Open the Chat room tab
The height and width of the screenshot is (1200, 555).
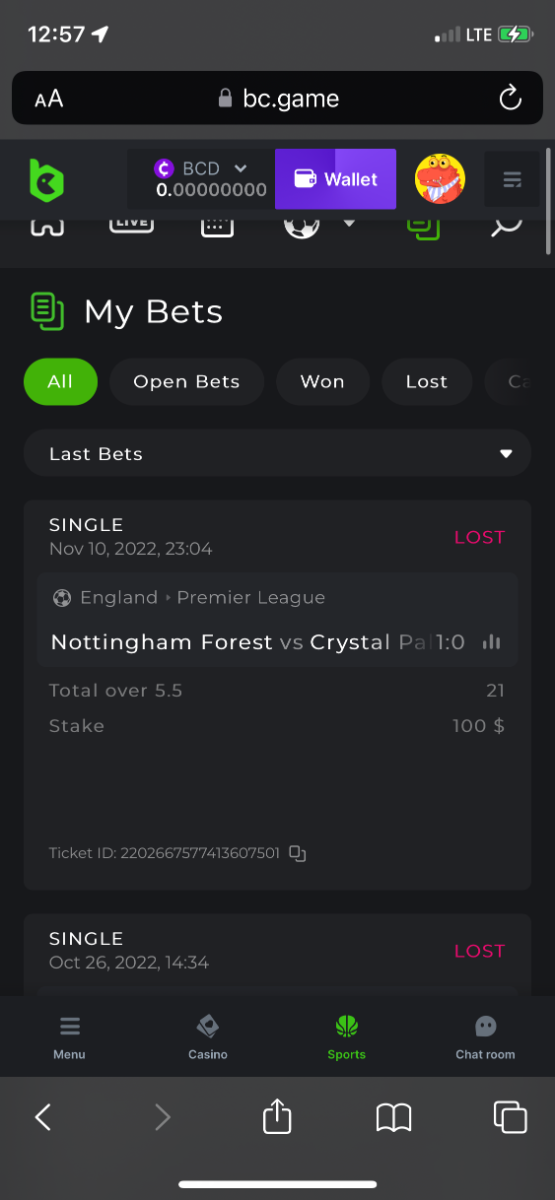tap(485, 1037)
